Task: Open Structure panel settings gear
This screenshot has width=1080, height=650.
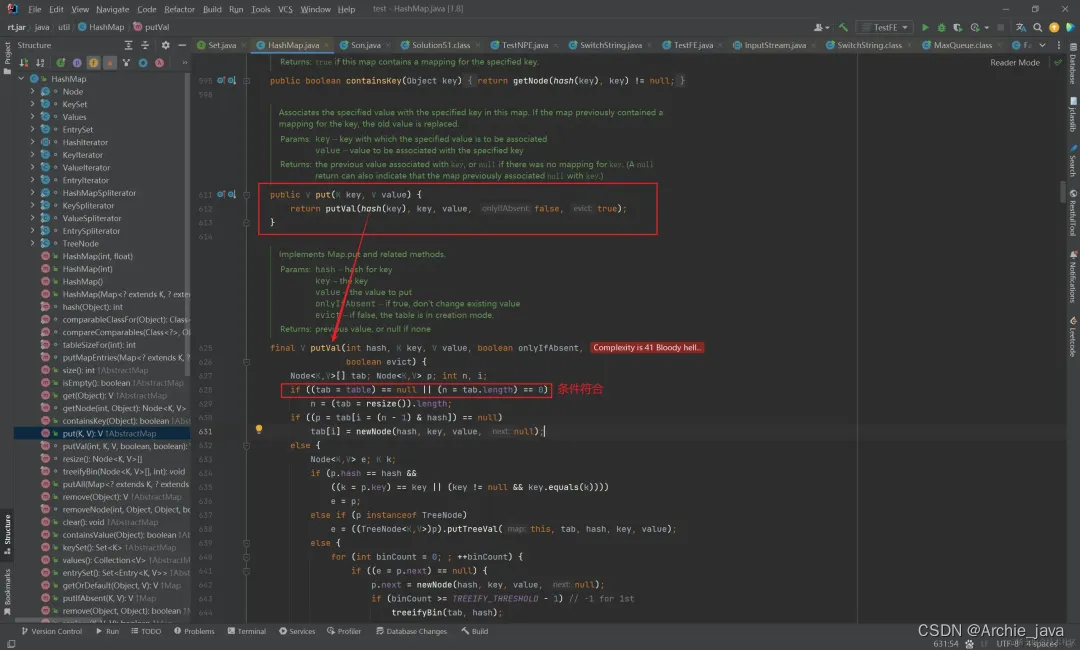Action: coord(165,45)
